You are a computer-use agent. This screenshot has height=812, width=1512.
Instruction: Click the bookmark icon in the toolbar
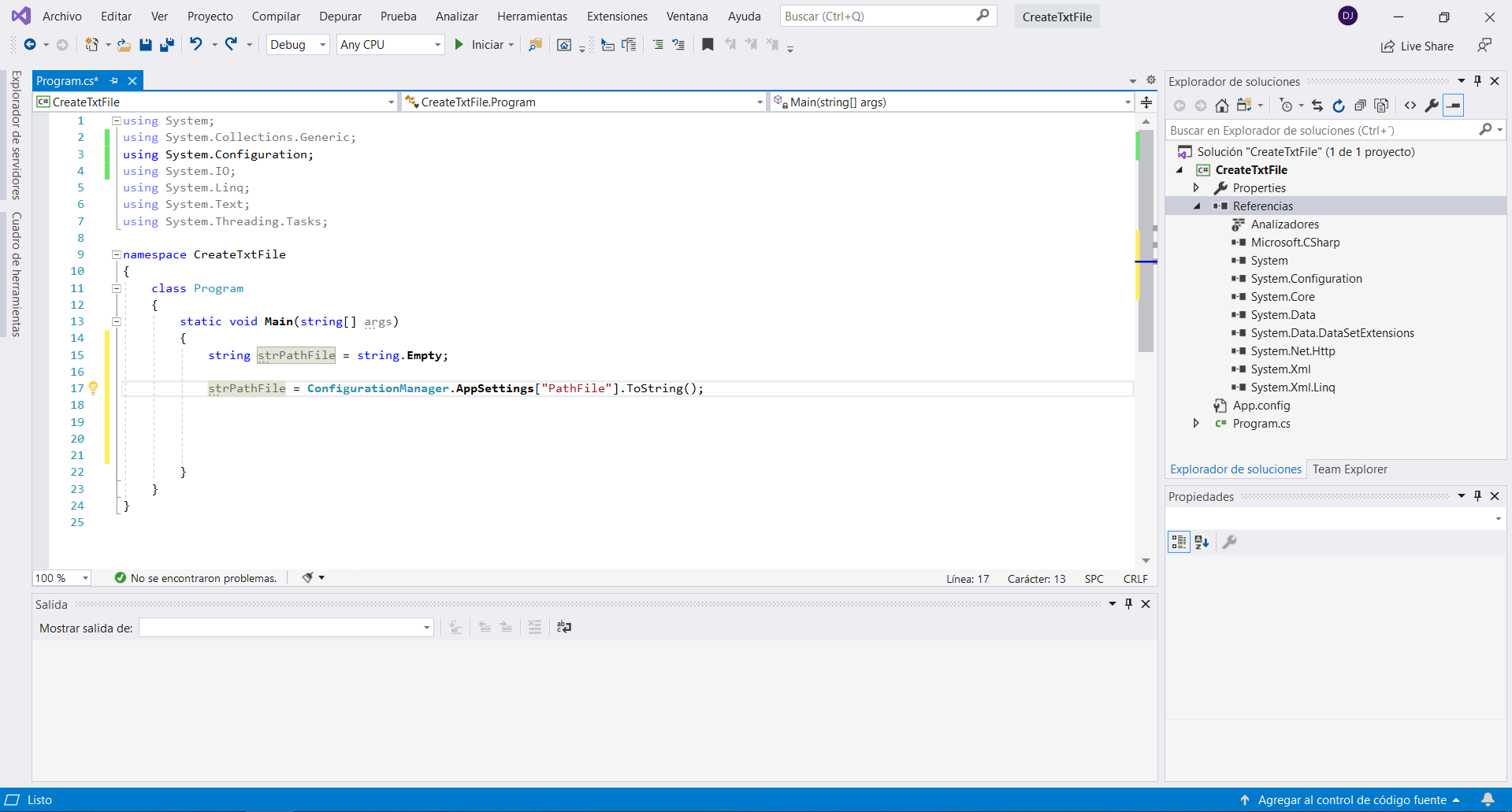(x=708, y=45)
